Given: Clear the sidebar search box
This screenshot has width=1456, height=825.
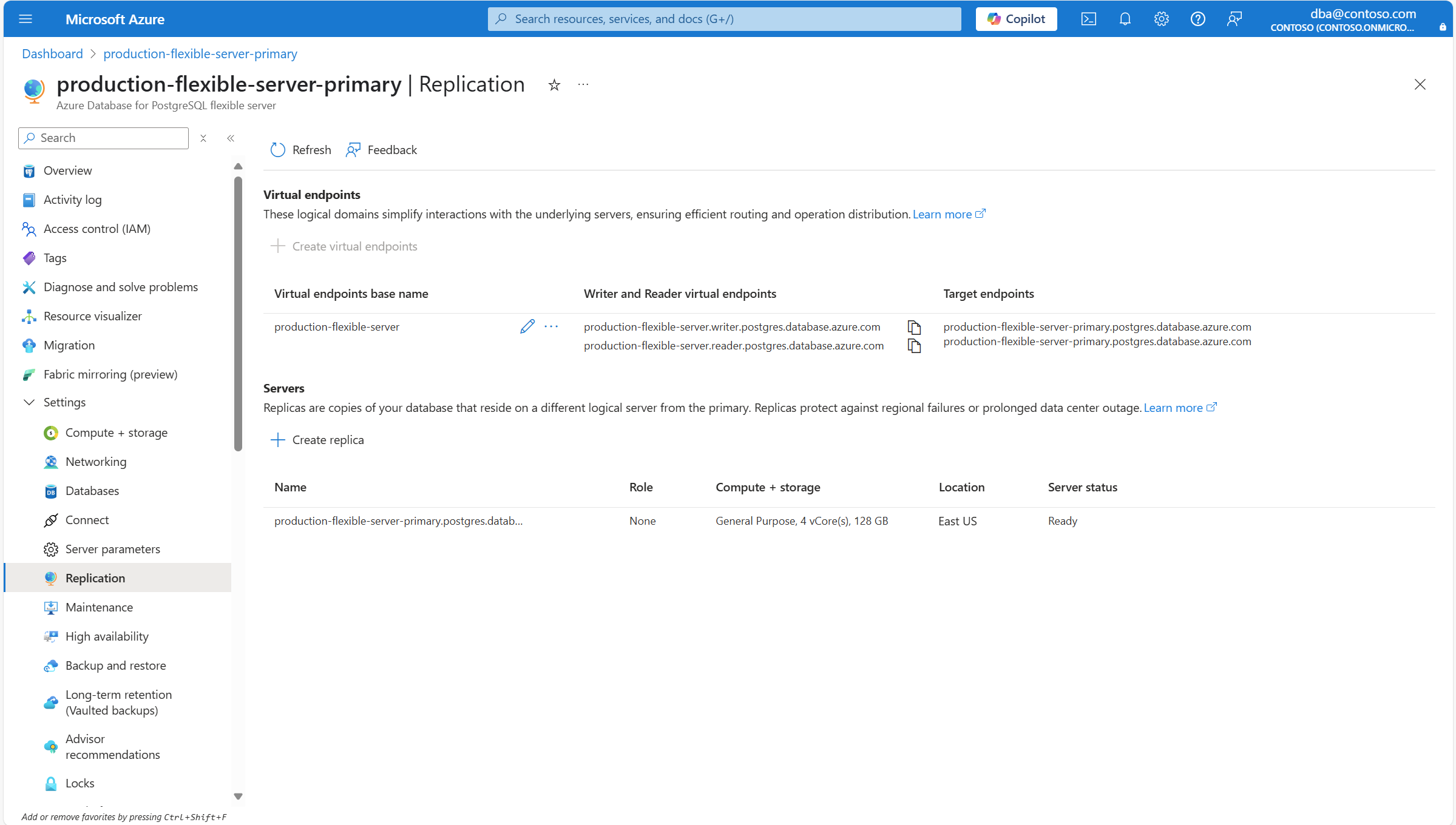Looking at the screenshot, I should (203, 138).
